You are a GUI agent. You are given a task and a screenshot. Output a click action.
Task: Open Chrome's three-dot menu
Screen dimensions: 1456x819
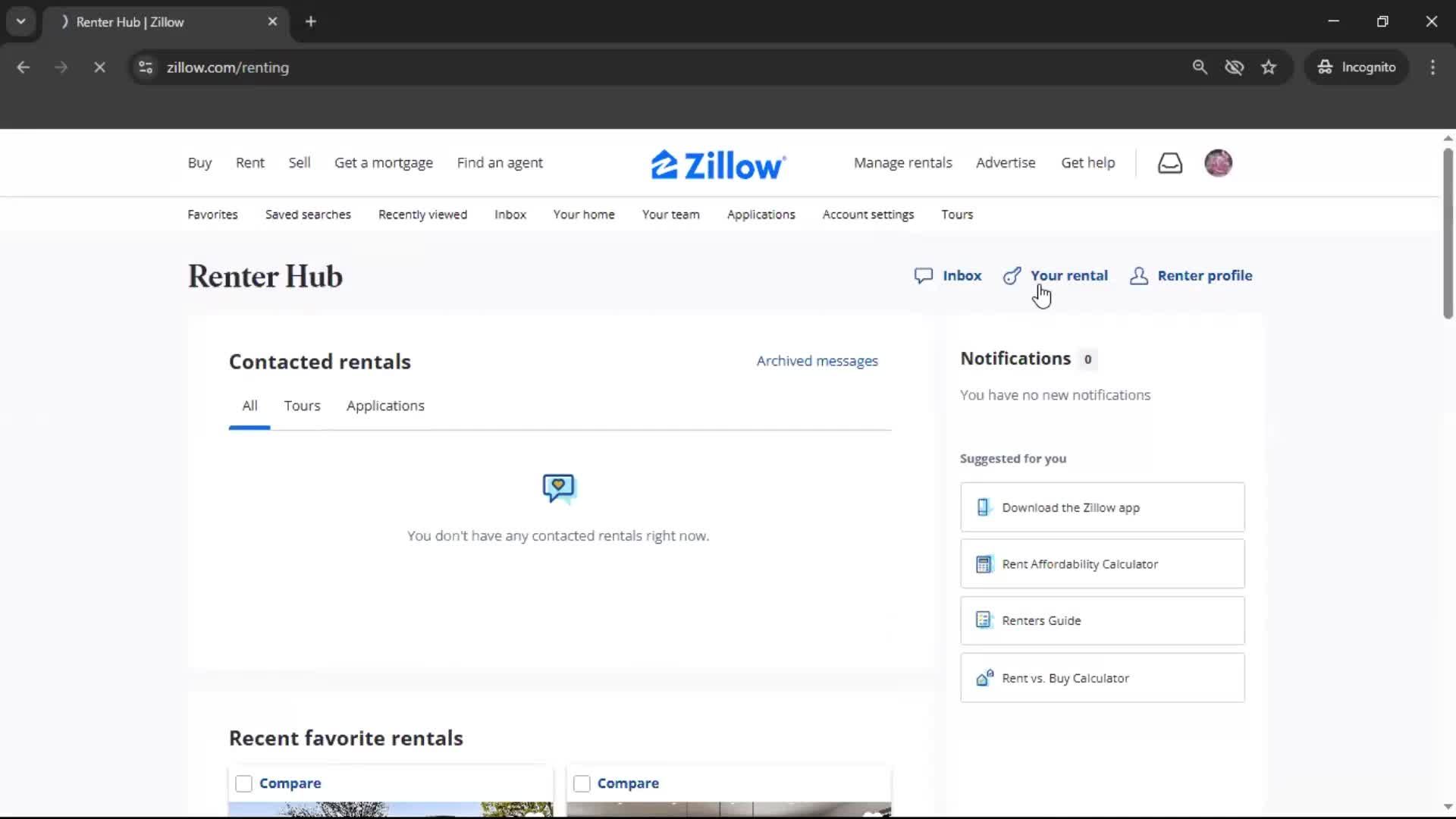click(x=1432, y=67)
